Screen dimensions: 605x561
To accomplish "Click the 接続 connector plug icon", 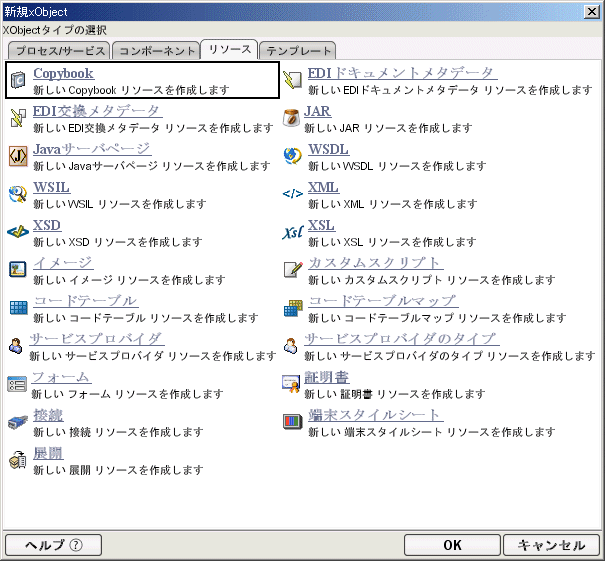I will [18, 422].
